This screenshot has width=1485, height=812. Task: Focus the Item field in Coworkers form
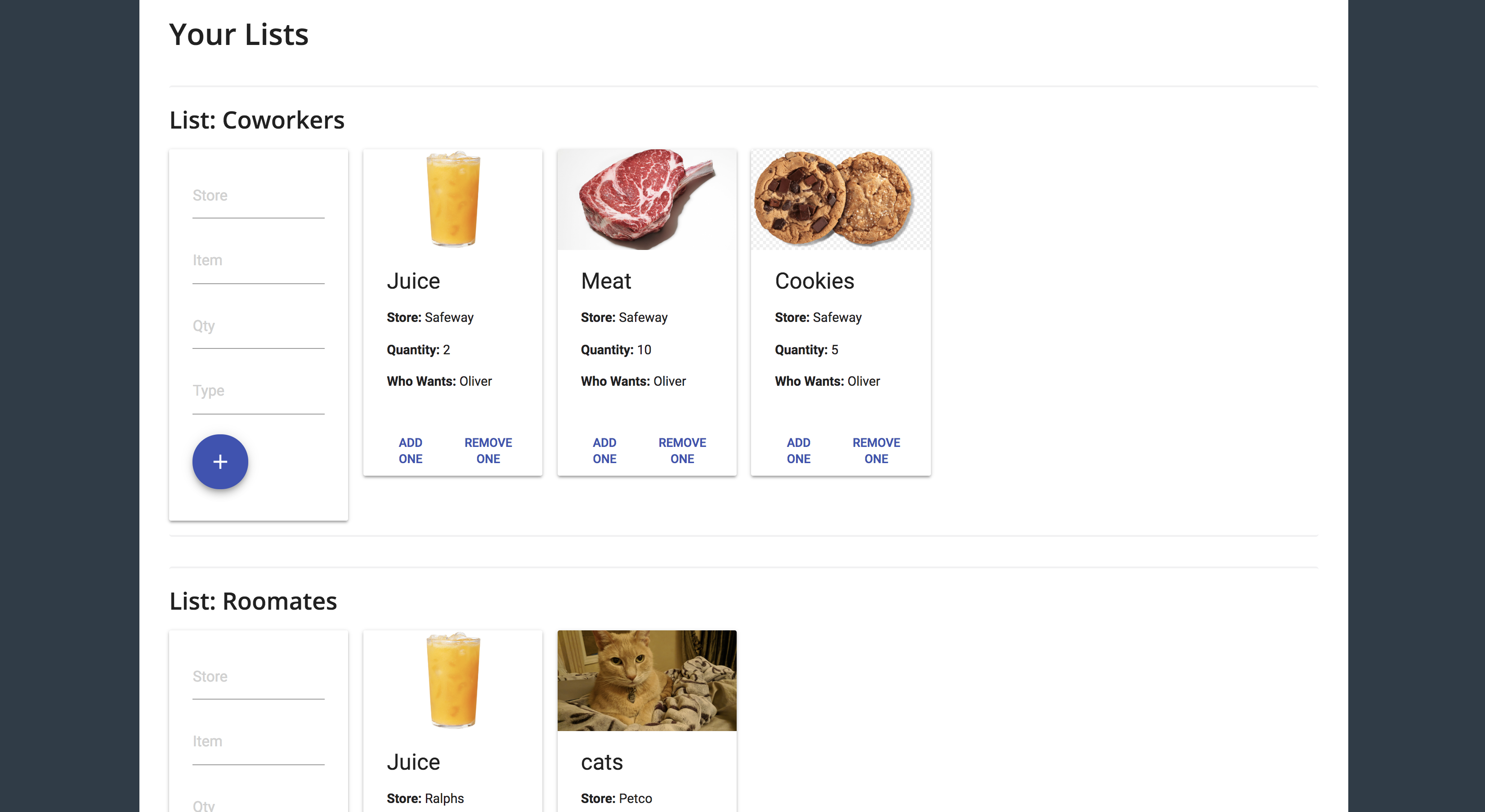258,262
